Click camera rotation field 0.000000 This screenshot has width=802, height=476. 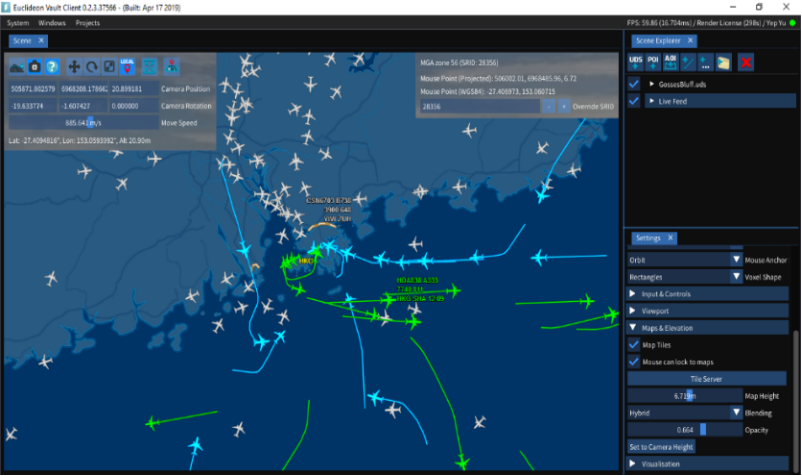tap(133, 106)
